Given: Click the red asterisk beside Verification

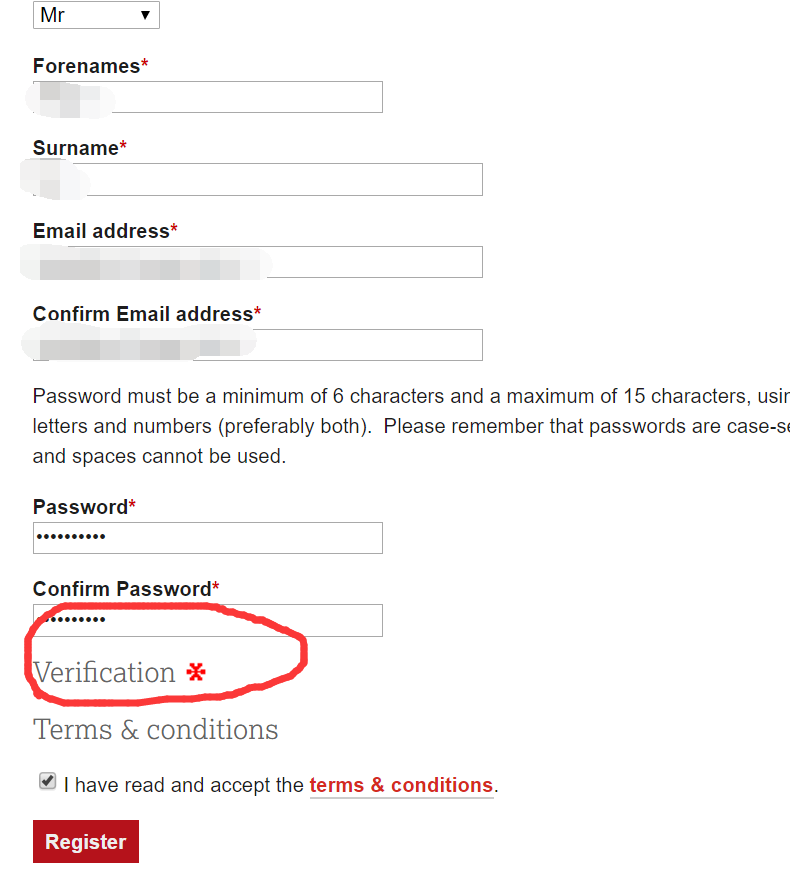Looking at the screenshot, I should [195, 672].
